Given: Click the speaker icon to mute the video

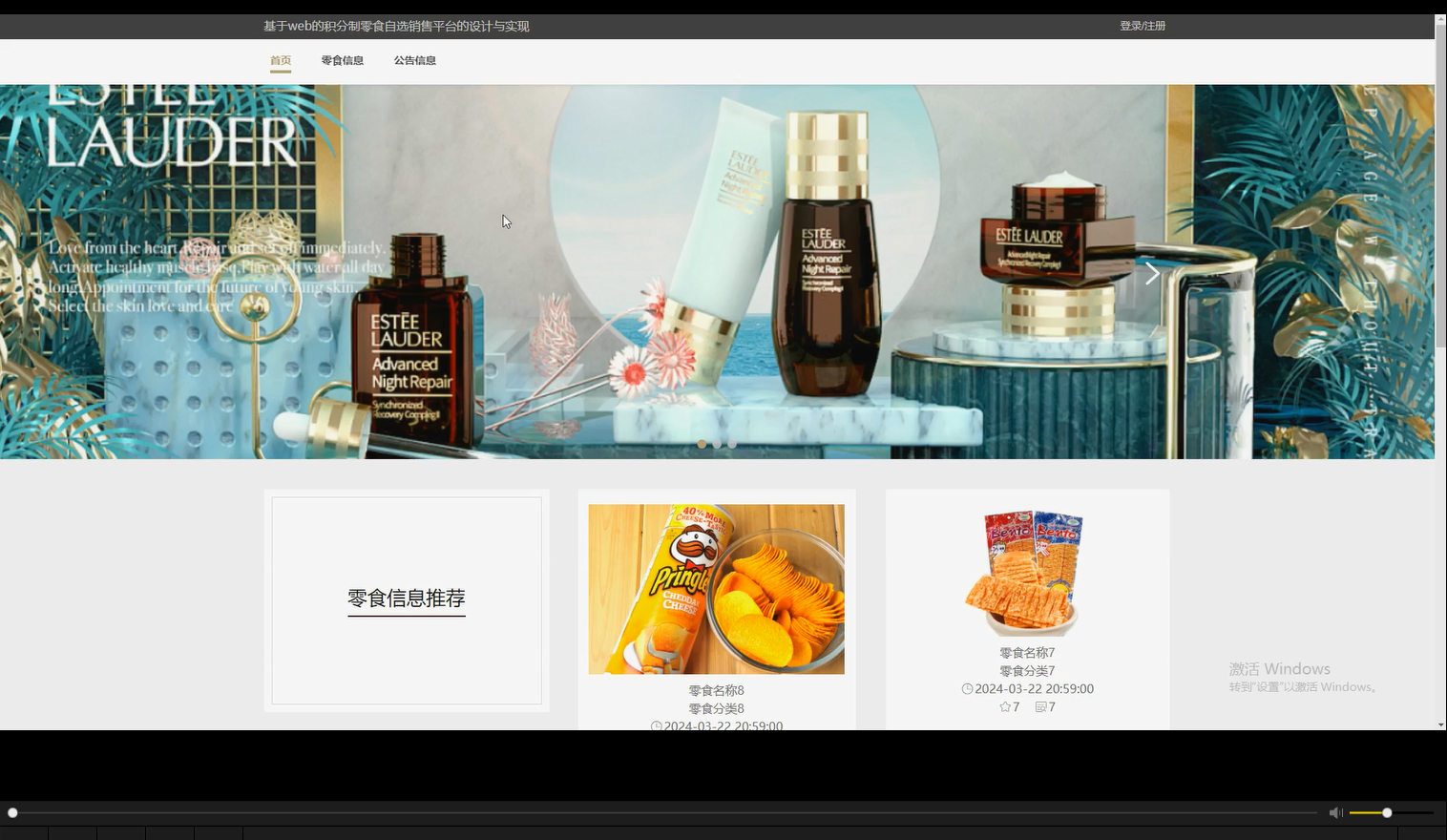Looking at the screenshot, I should coord(1335,812).
